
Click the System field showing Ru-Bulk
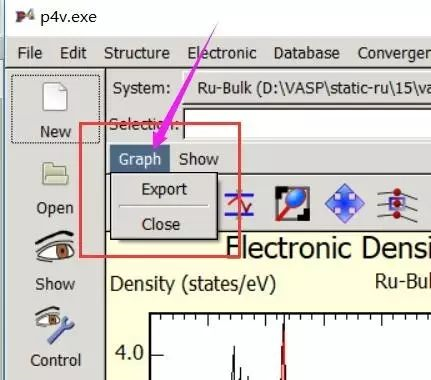(307, 88)
